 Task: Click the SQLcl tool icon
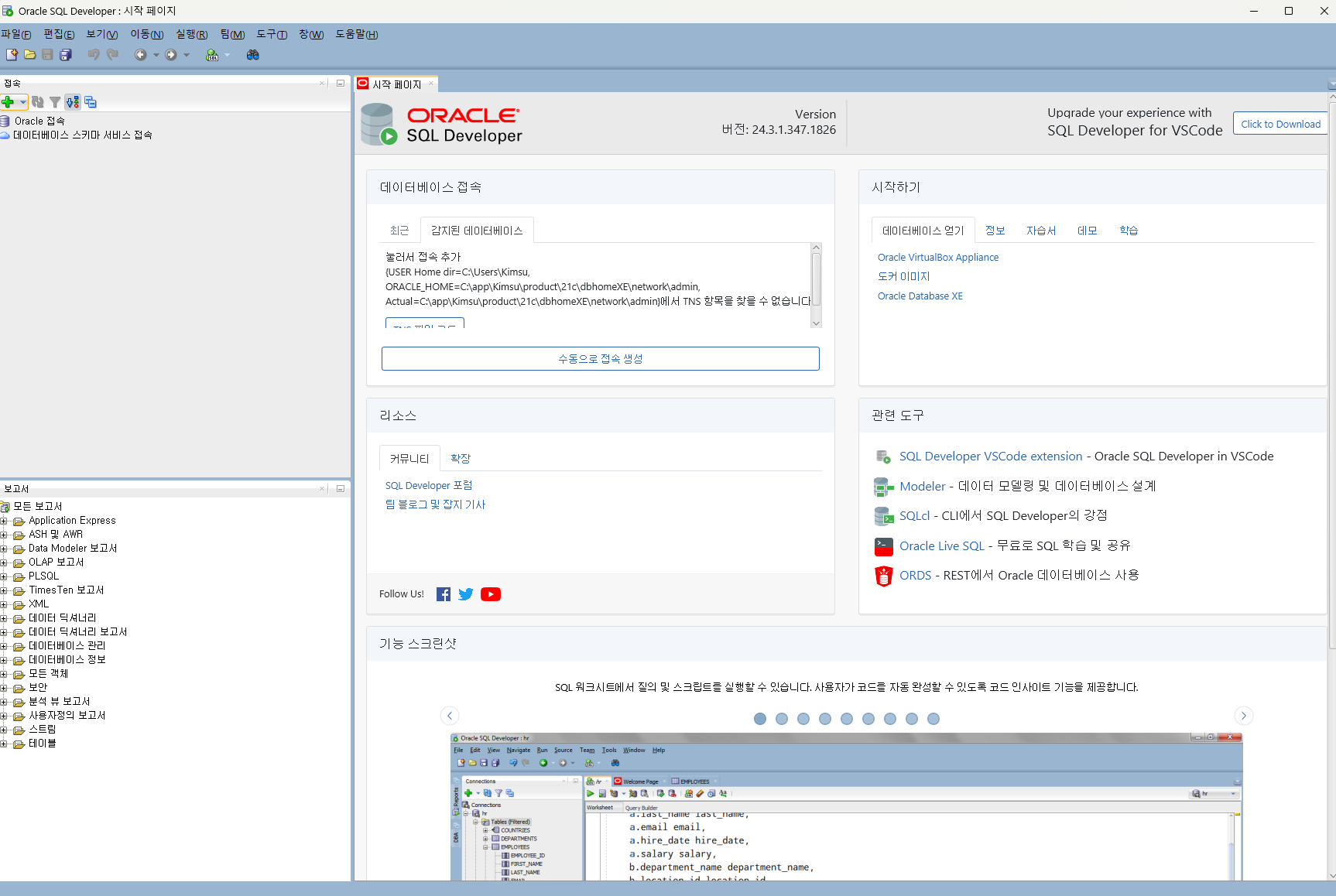[x=883, y=516]
